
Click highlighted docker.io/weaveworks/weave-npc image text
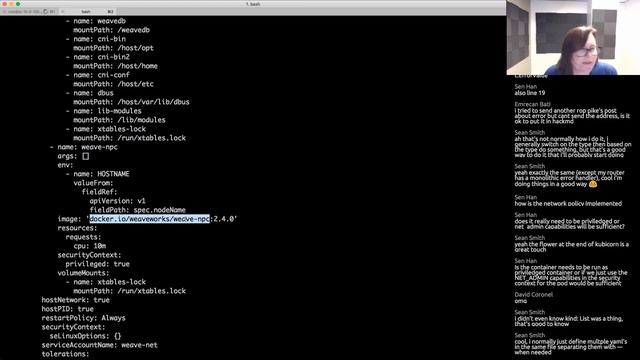pos(149,219)
